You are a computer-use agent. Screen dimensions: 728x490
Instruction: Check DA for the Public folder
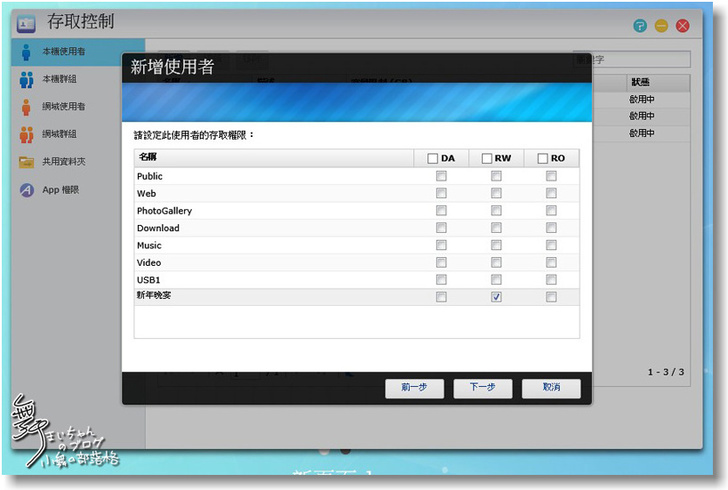tap(441, 176)
